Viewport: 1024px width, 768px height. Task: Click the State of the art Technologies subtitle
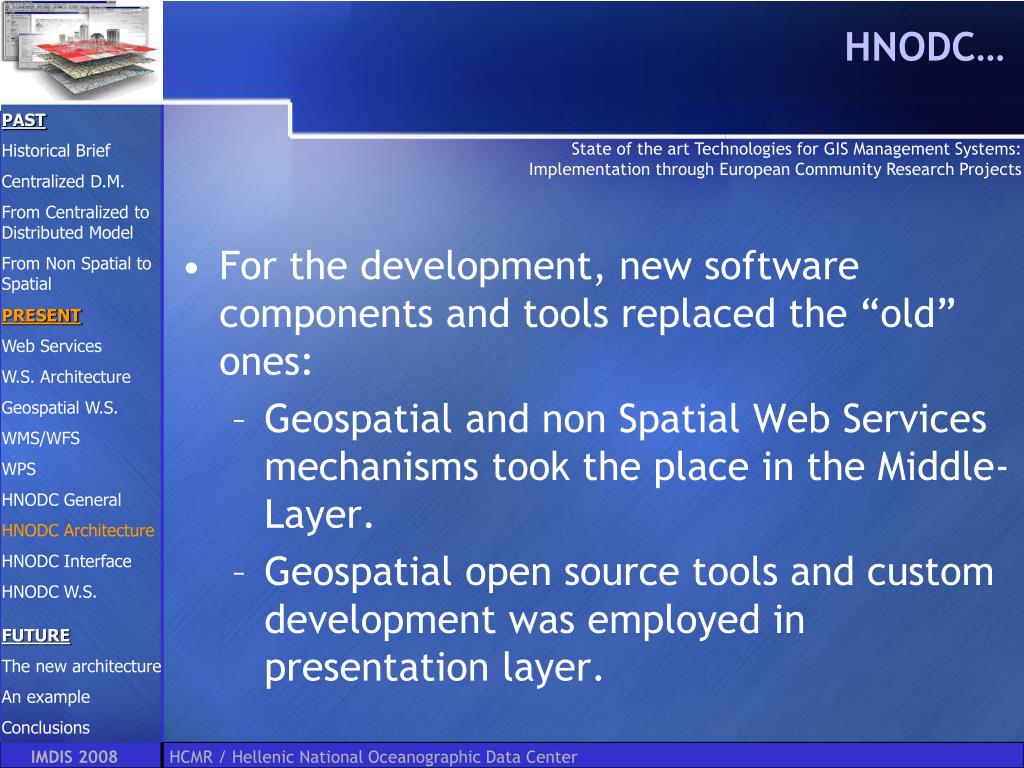point(795,149)
